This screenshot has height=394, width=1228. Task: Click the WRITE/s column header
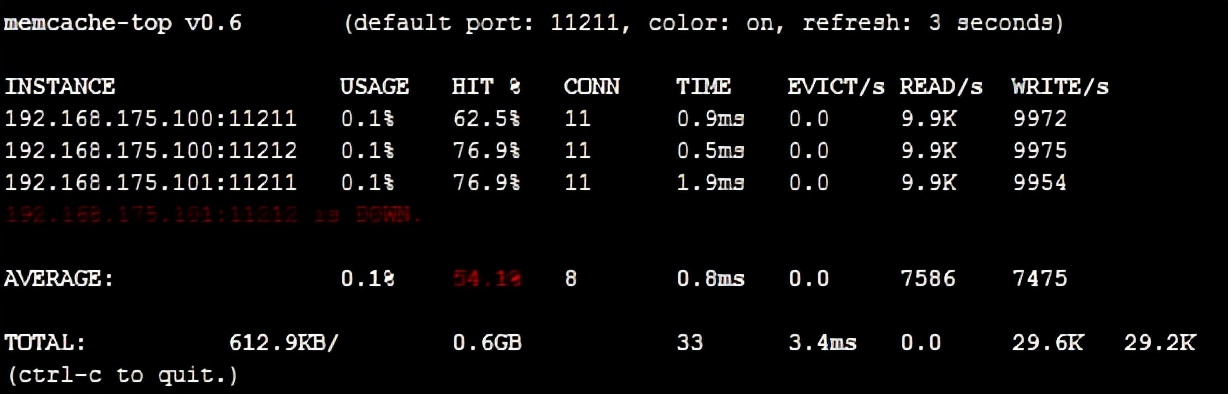pyautogui.click(x=1060, y=87)
